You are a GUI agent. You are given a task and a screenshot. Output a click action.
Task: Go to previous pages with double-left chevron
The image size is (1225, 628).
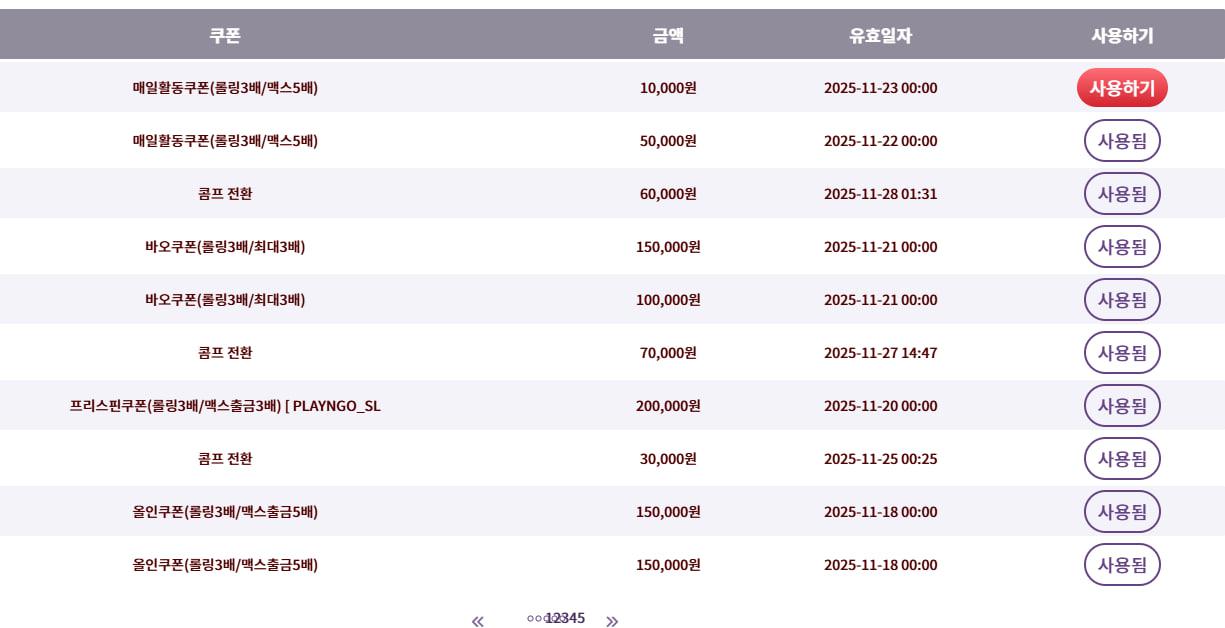click(x=478, y=621)
